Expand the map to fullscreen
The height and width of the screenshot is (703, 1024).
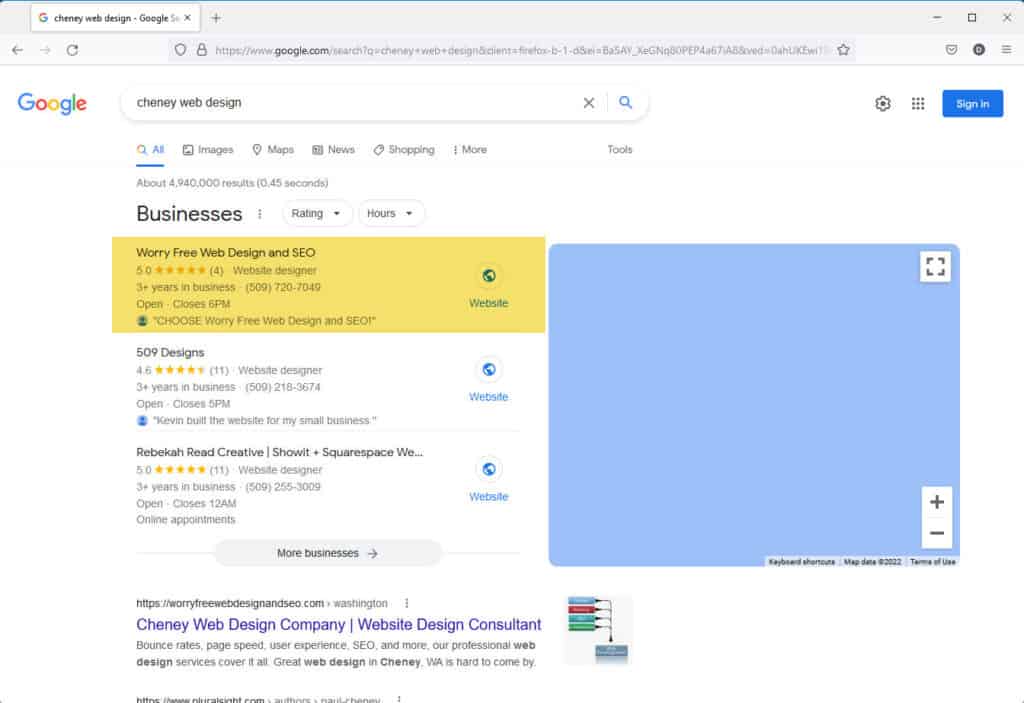pos(935,267)
